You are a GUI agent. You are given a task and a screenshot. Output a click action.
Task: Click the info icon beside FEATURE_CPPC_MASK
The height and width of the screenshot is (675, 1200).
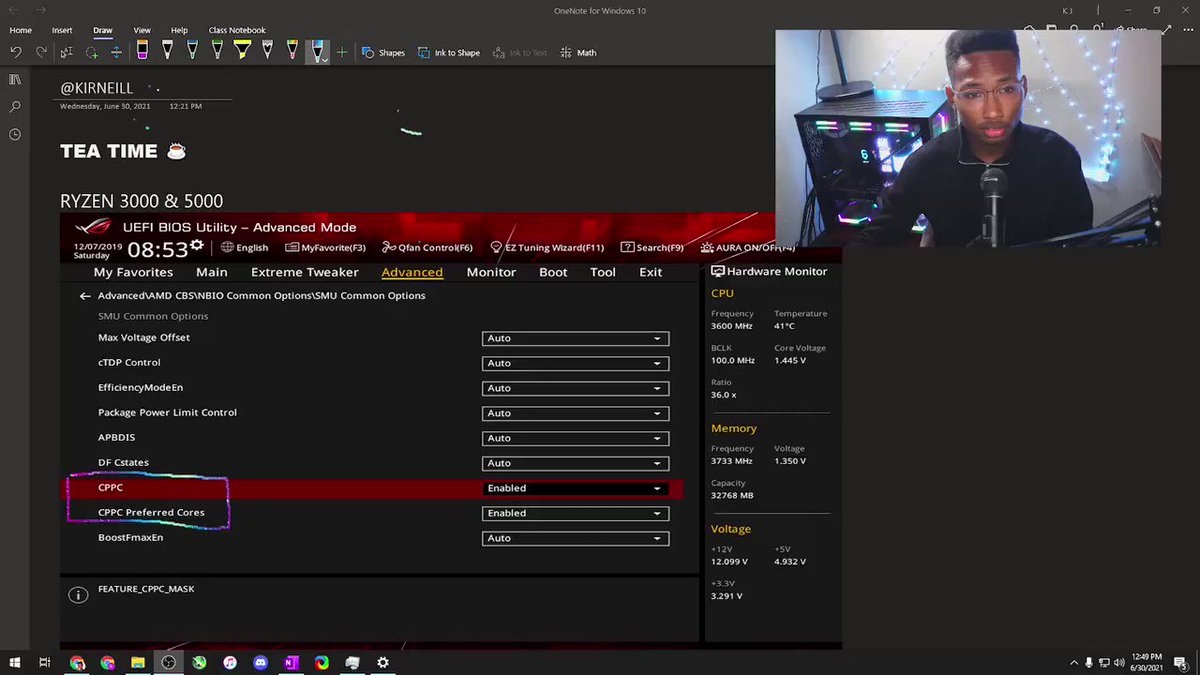click(78, 595)
